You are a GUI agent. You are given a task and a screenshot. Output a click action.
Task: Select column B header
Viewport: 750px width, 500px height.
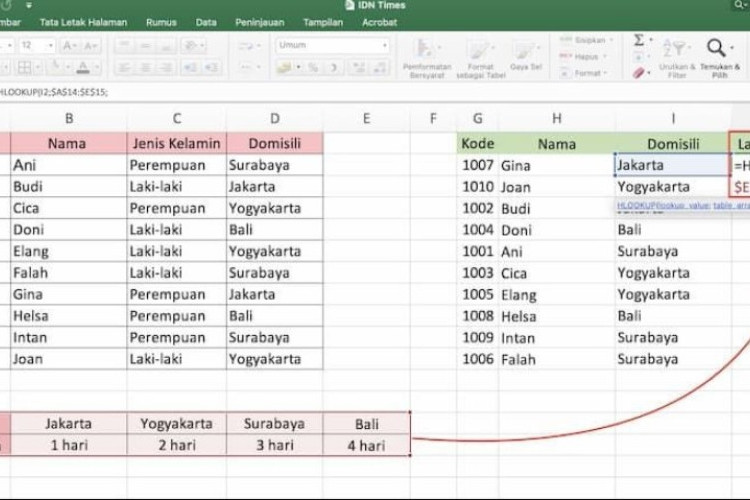point(69,119)
